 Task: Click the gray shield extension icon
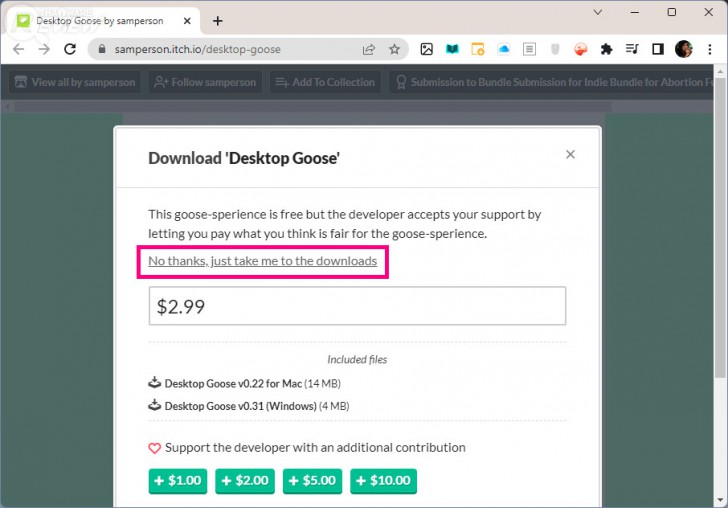pyautogui.click(x=555, y=49)
